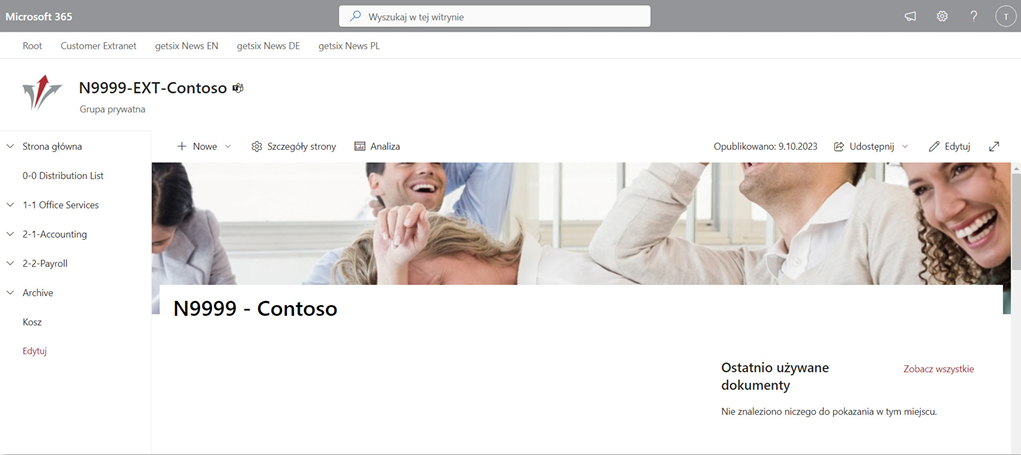Screen dimensions: 1021x455
Task: Open getsix News PL
Action: (x=349, y=46)
